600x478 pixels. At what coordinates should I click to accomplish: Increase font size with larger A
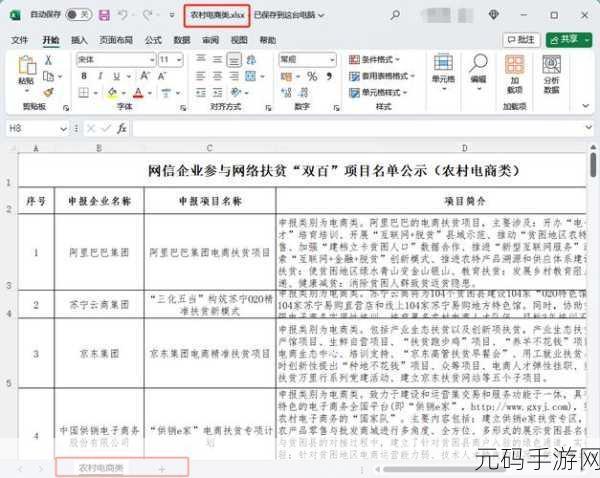pos(145,76)
